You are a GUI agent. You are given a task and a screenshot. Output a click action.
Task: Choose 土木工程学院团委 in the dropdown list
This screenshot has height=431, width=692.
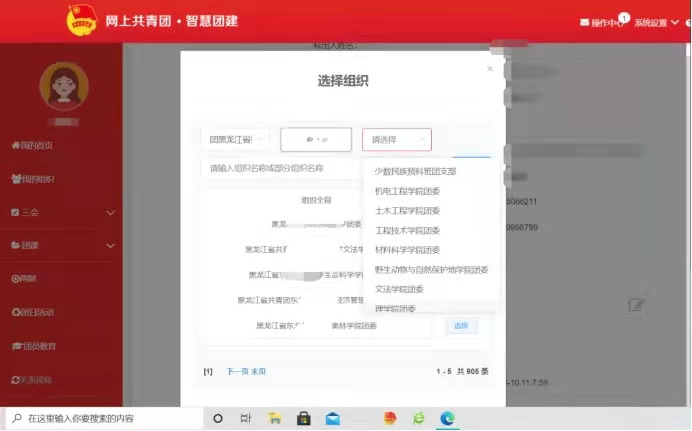click(x=407, y=211)
